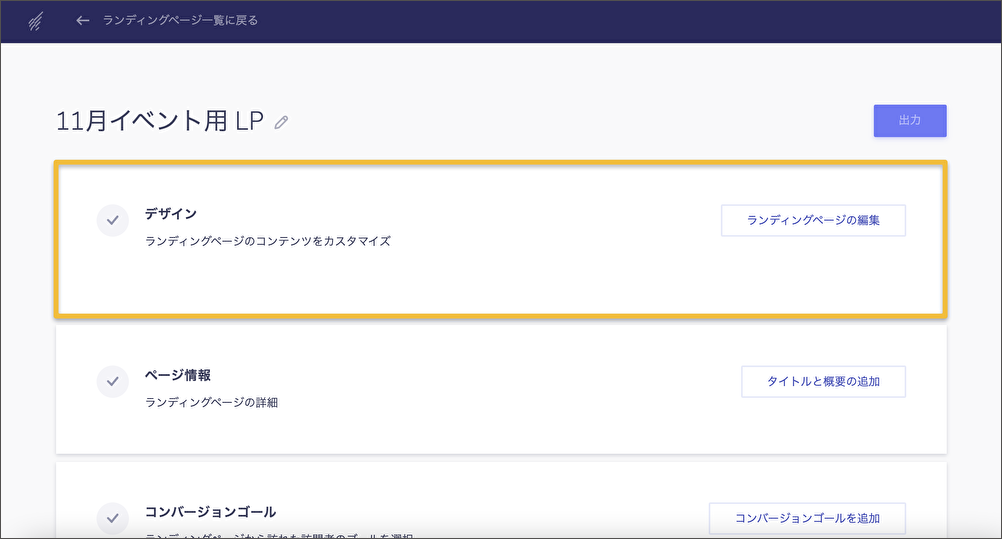Select the コンバージョンゴール section heading
1002x539 pixels.
[x=210, y=511]
